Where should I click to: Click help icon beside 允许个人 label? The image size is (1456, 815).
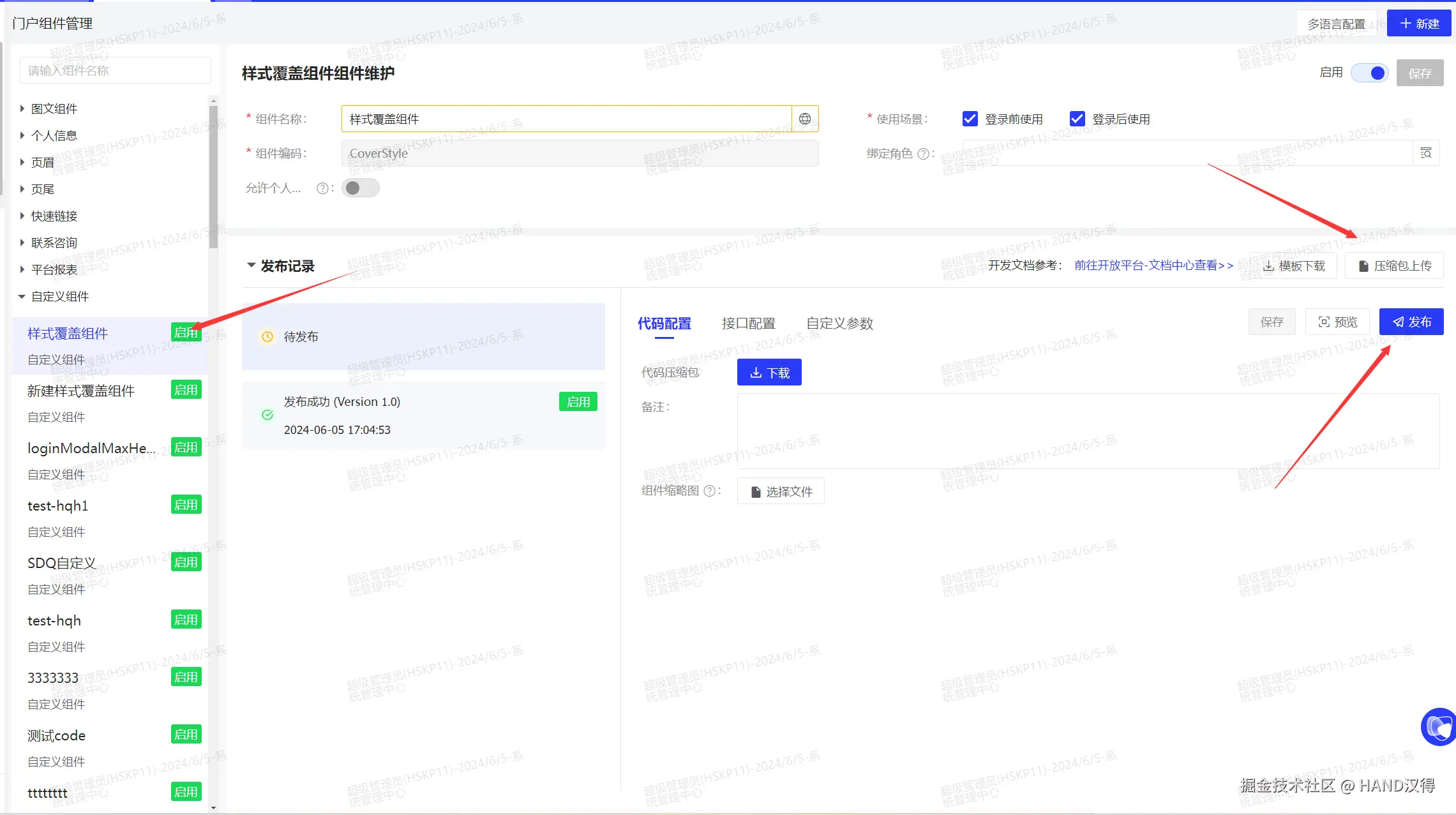point(322,188)
